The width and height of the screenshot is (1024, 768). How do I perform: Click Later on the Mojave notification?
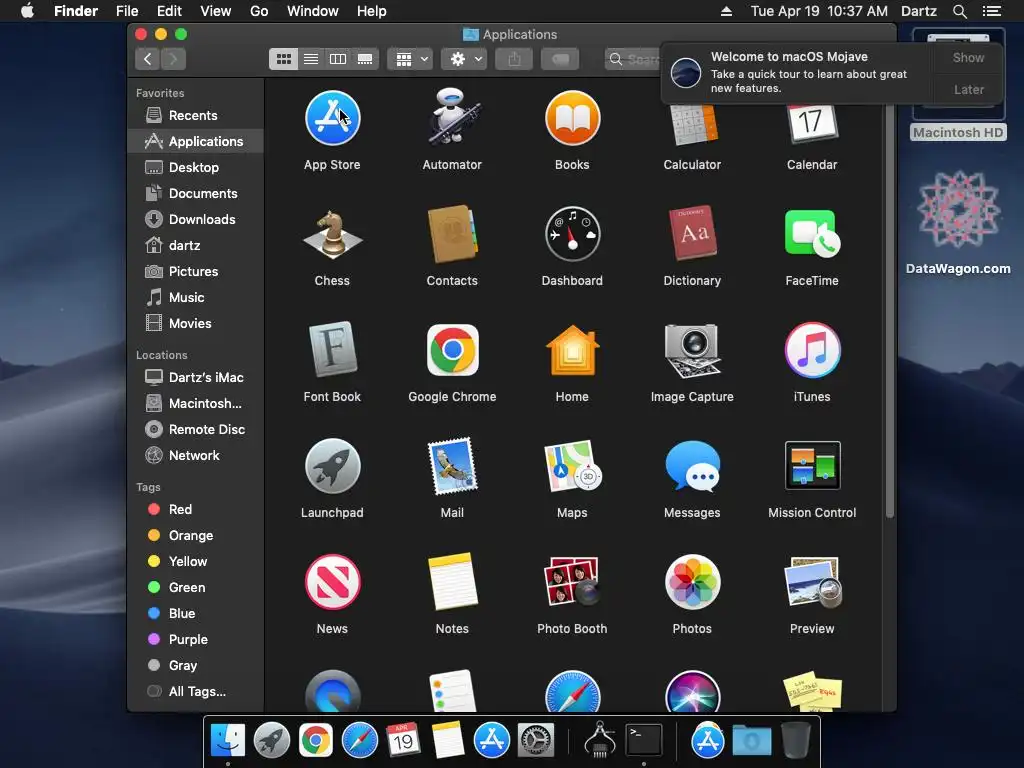point(968,89)
